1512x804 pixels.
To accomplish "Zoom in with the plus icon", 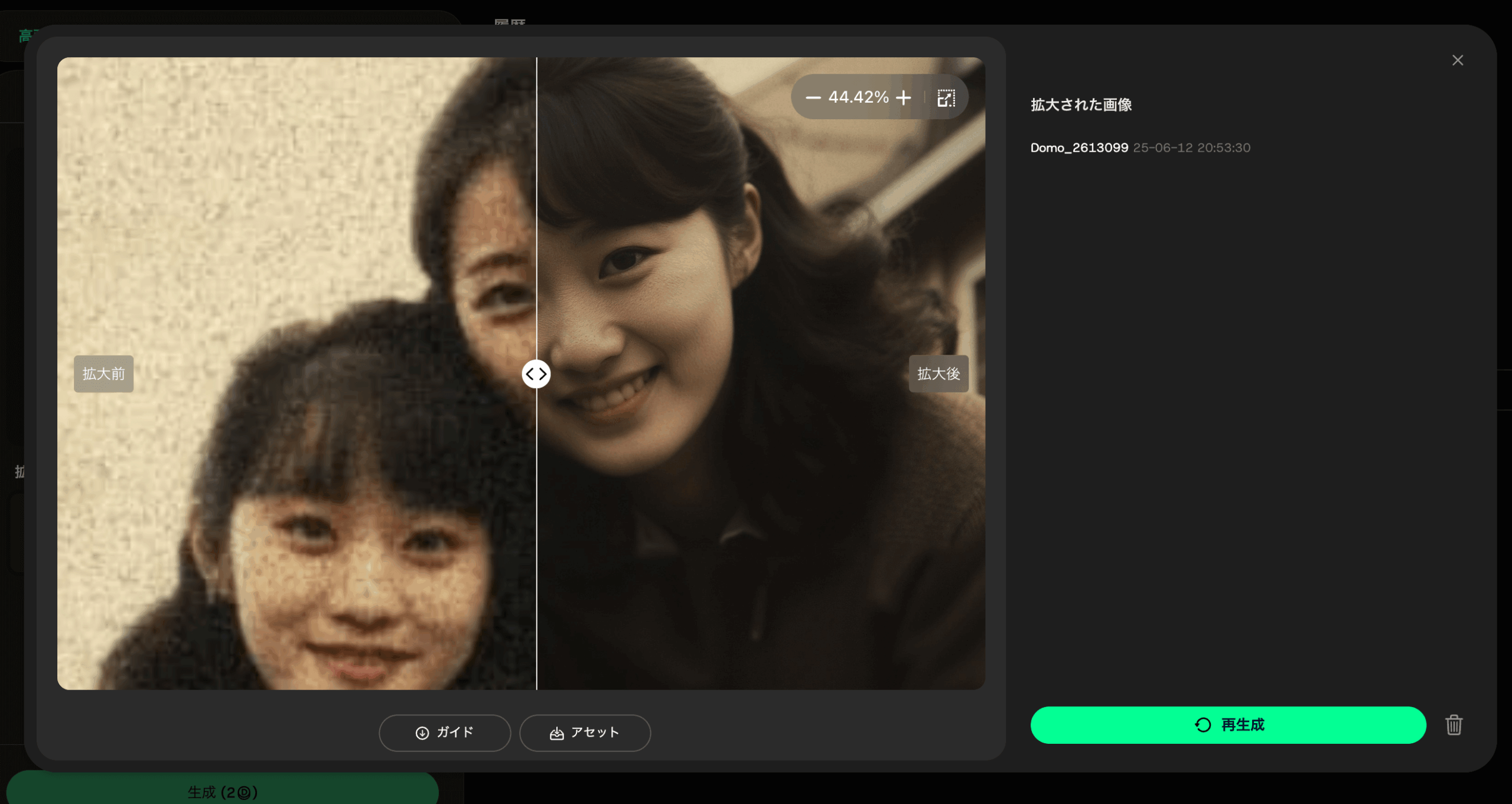I will pos(903,97).
